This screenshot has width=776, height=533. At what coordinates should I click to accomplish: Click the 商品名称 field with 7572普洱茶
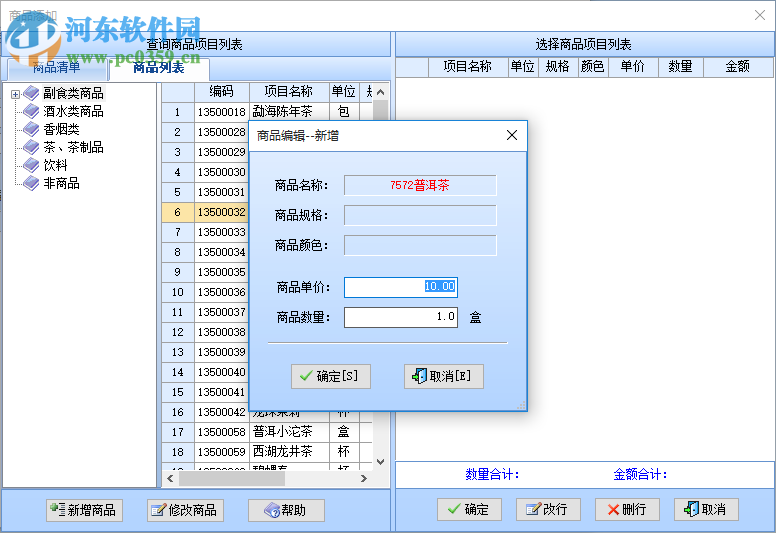pos(420,186)
